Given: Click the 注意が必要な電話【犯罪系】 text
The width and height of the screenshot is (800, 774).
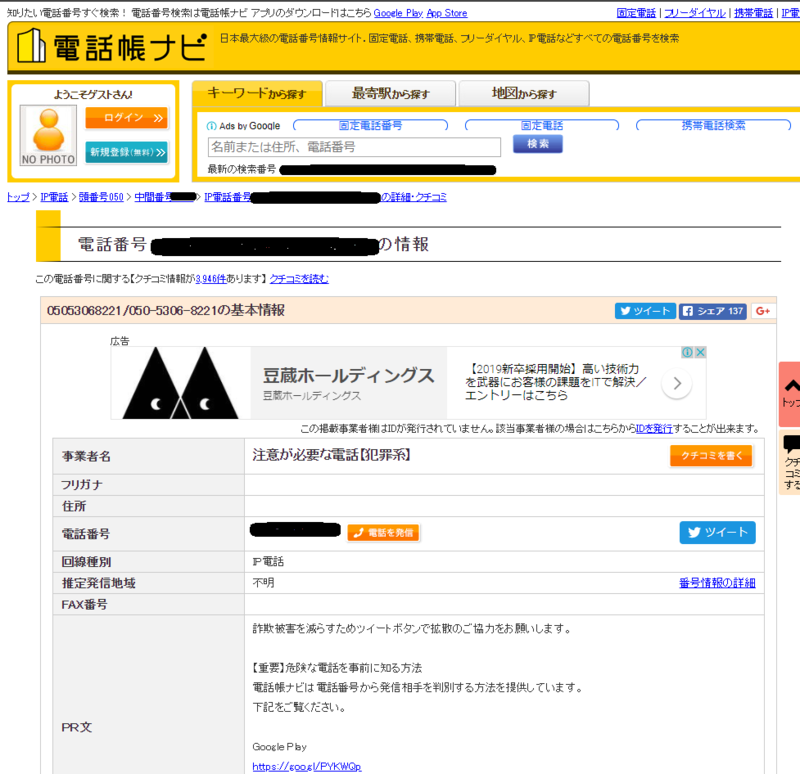Looking at the screenshot, I should 332,455.
